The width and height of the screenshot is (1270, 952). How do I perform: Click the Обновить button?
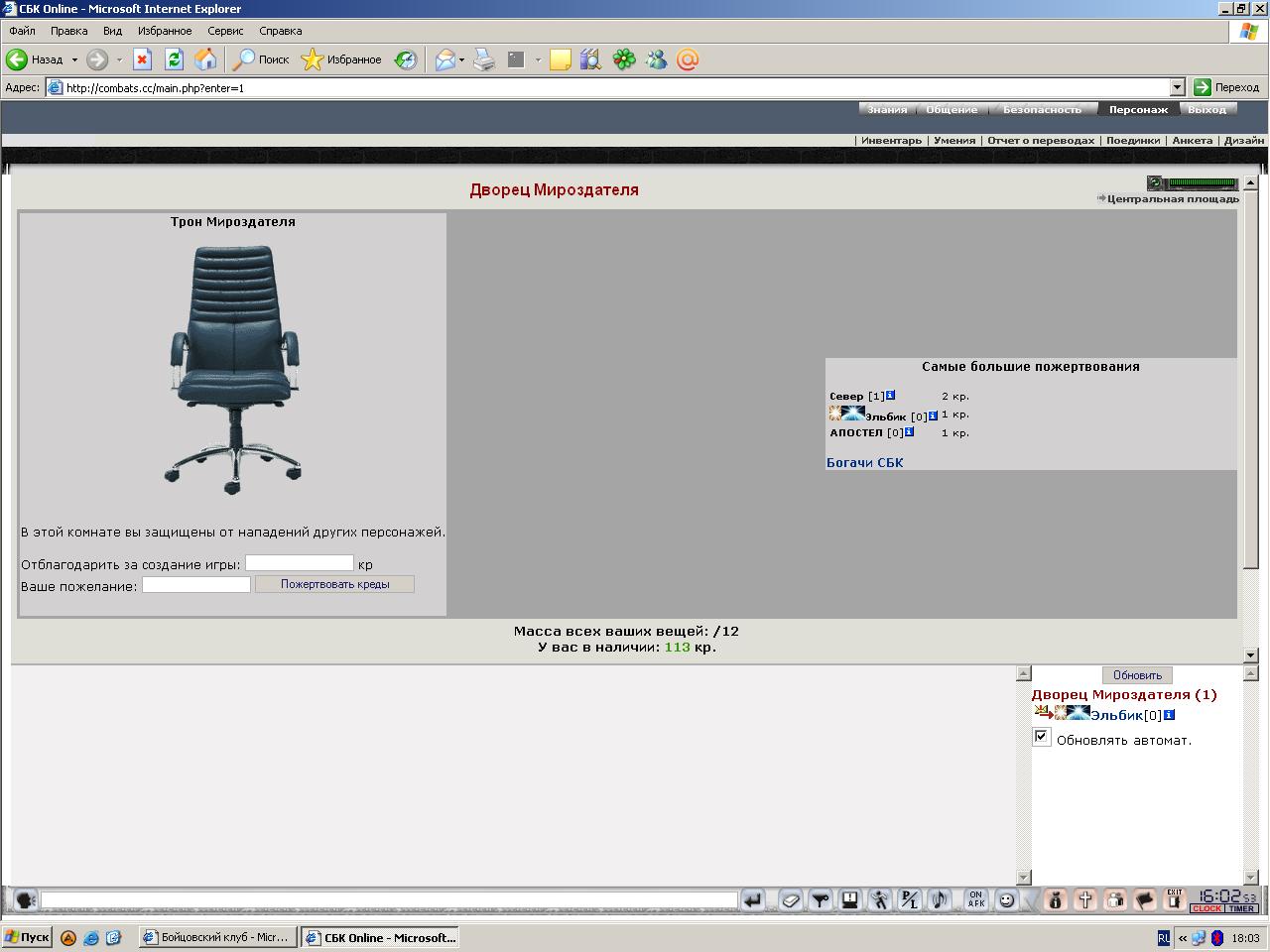click(1137, 675)
